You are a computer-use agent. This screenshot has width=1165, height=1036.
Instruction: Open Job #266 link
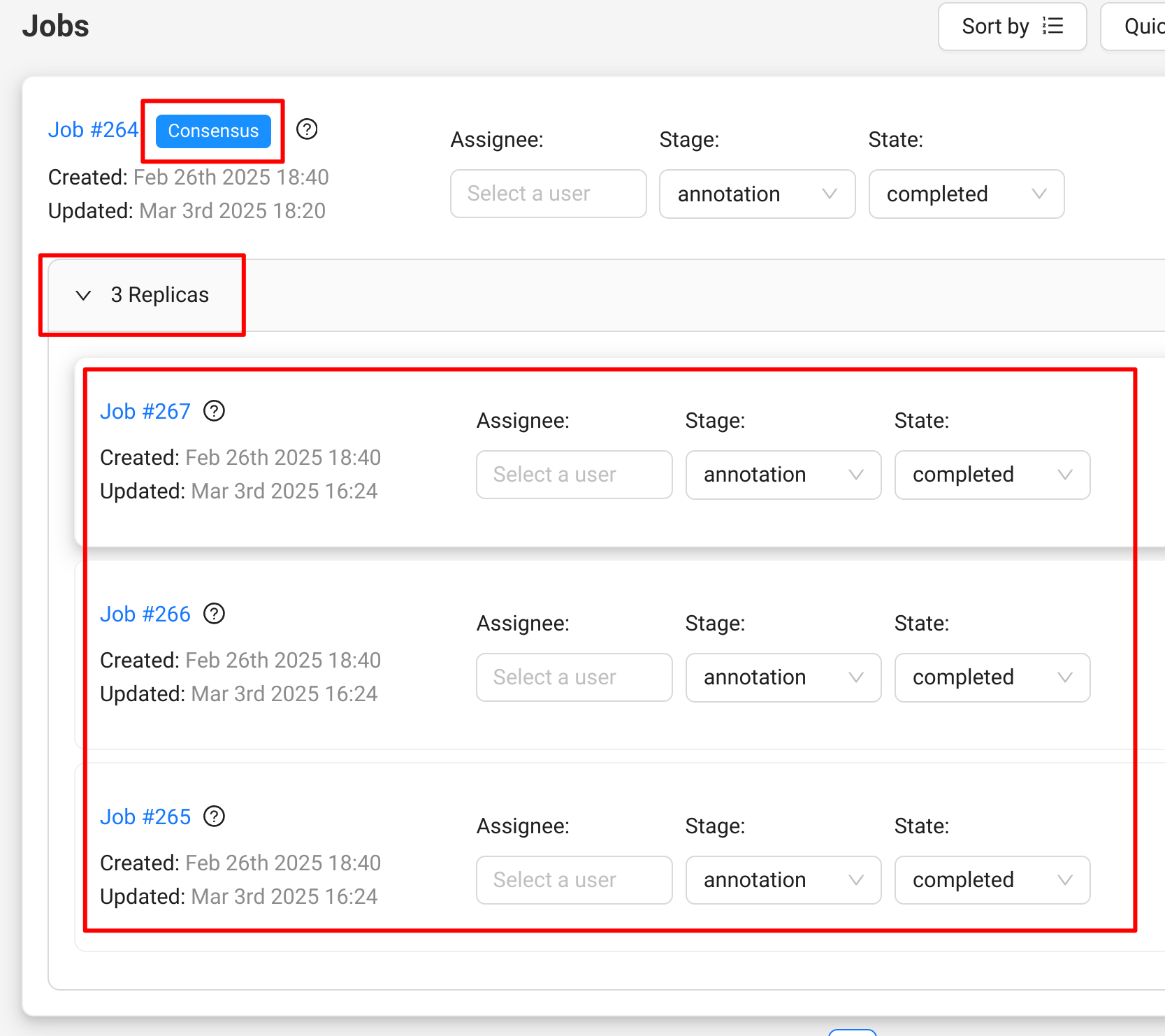pos(145,614)
